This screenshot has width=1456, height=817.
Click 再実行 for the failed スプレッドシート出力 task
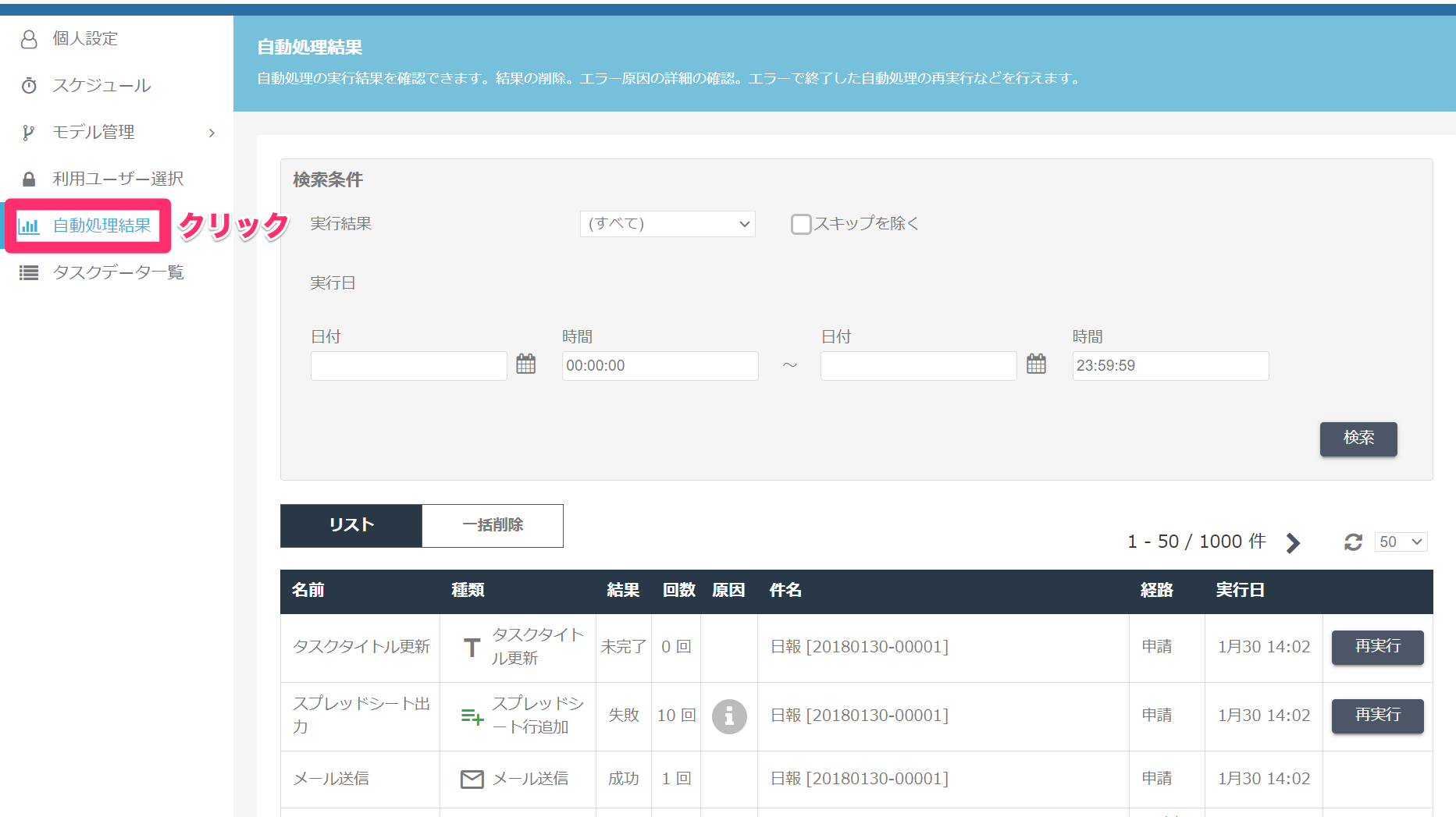point(1377,716)
